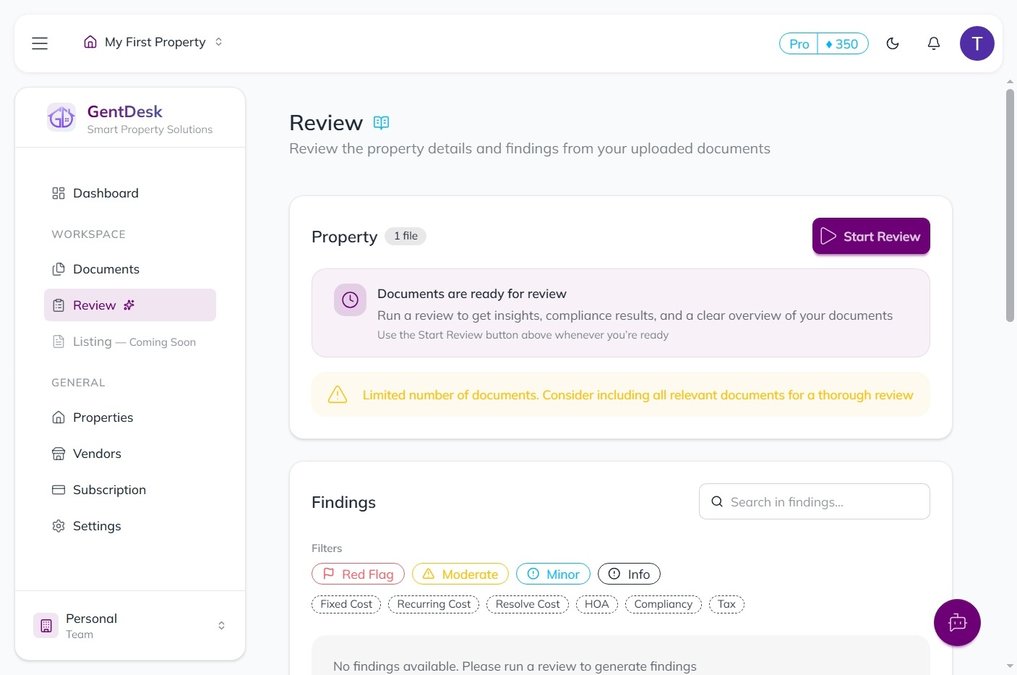Open the notifications bell
The width and height of the screenshot is (1017, 675).
coord(931,42)
